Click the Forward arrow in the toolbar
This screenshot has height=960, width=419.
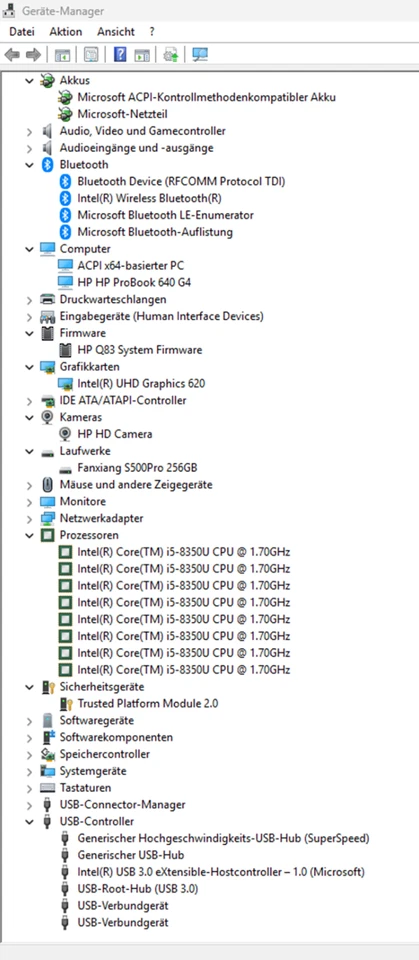coord(33,55)
